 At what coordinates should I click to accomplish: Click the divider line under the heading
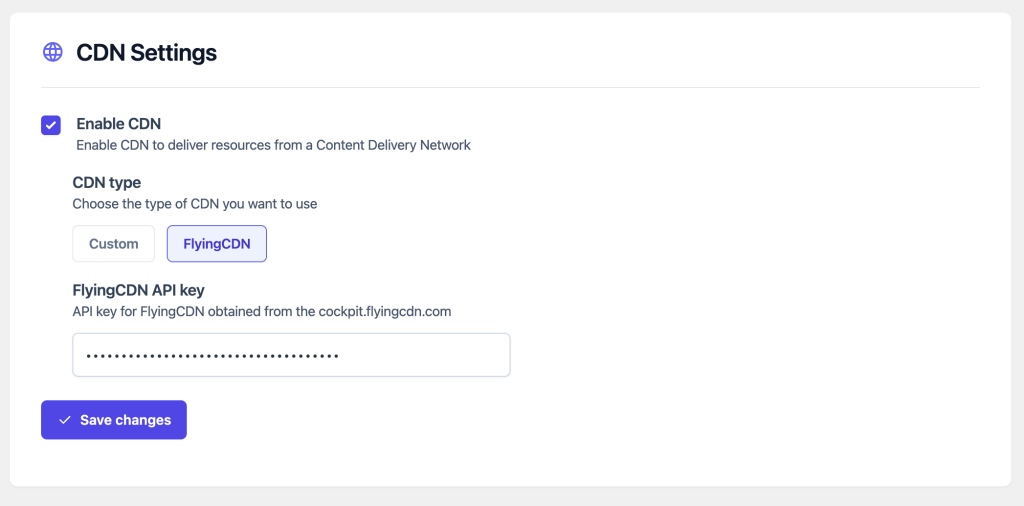click(x=510, y=88)
